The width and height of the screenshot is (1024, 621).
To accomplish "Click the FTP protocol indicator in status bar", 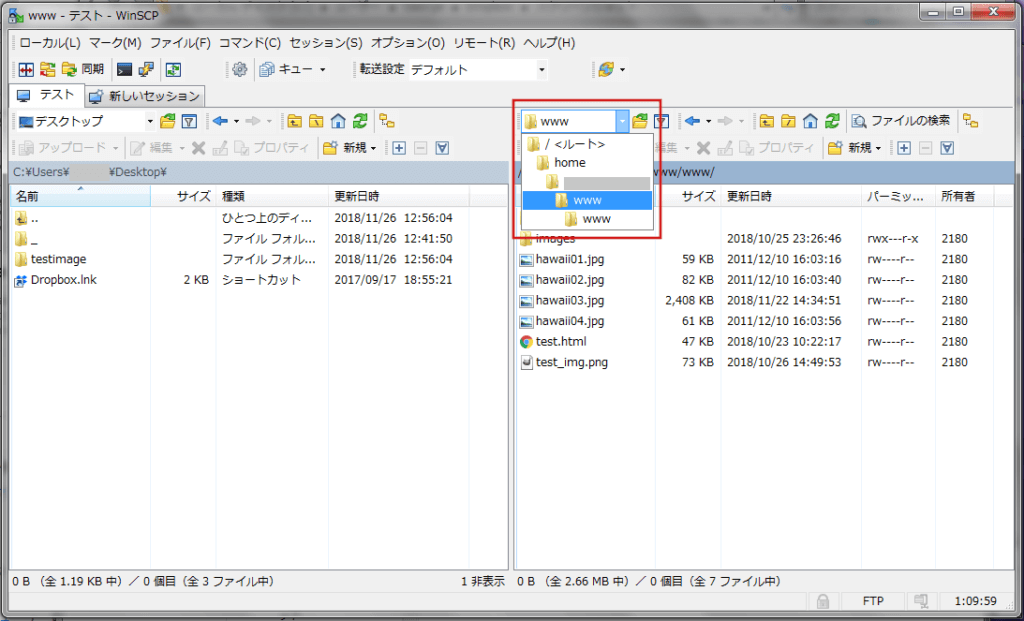I will (x=874, y=601).
